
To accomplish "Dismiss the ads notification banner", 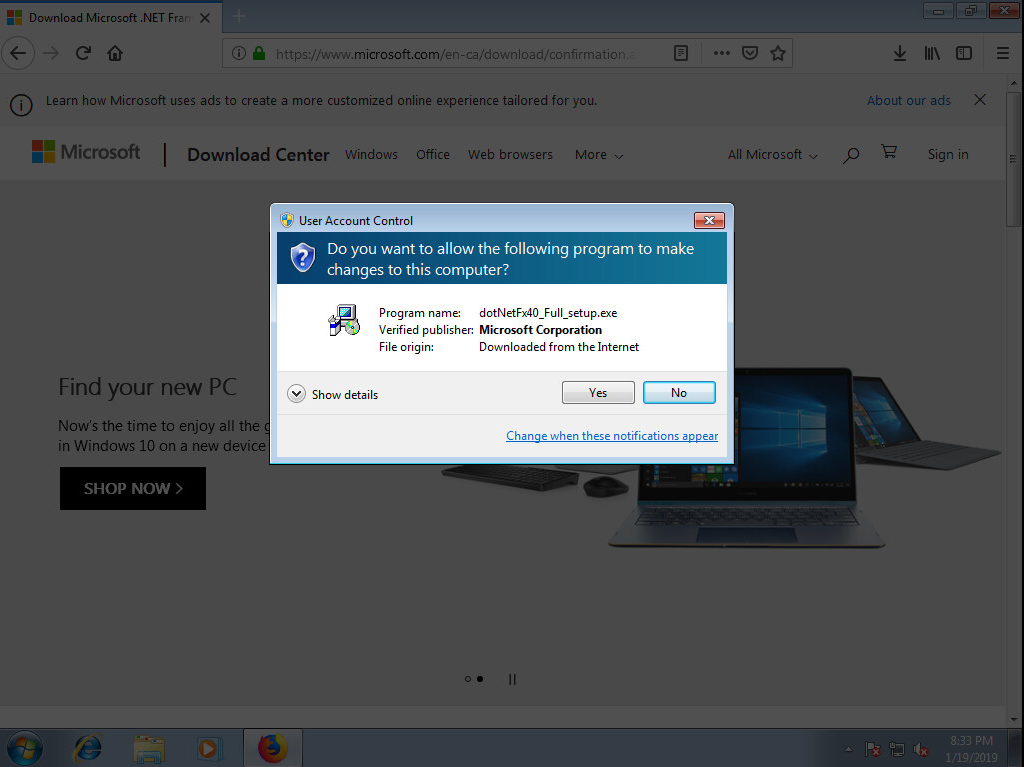I will 980,100.
